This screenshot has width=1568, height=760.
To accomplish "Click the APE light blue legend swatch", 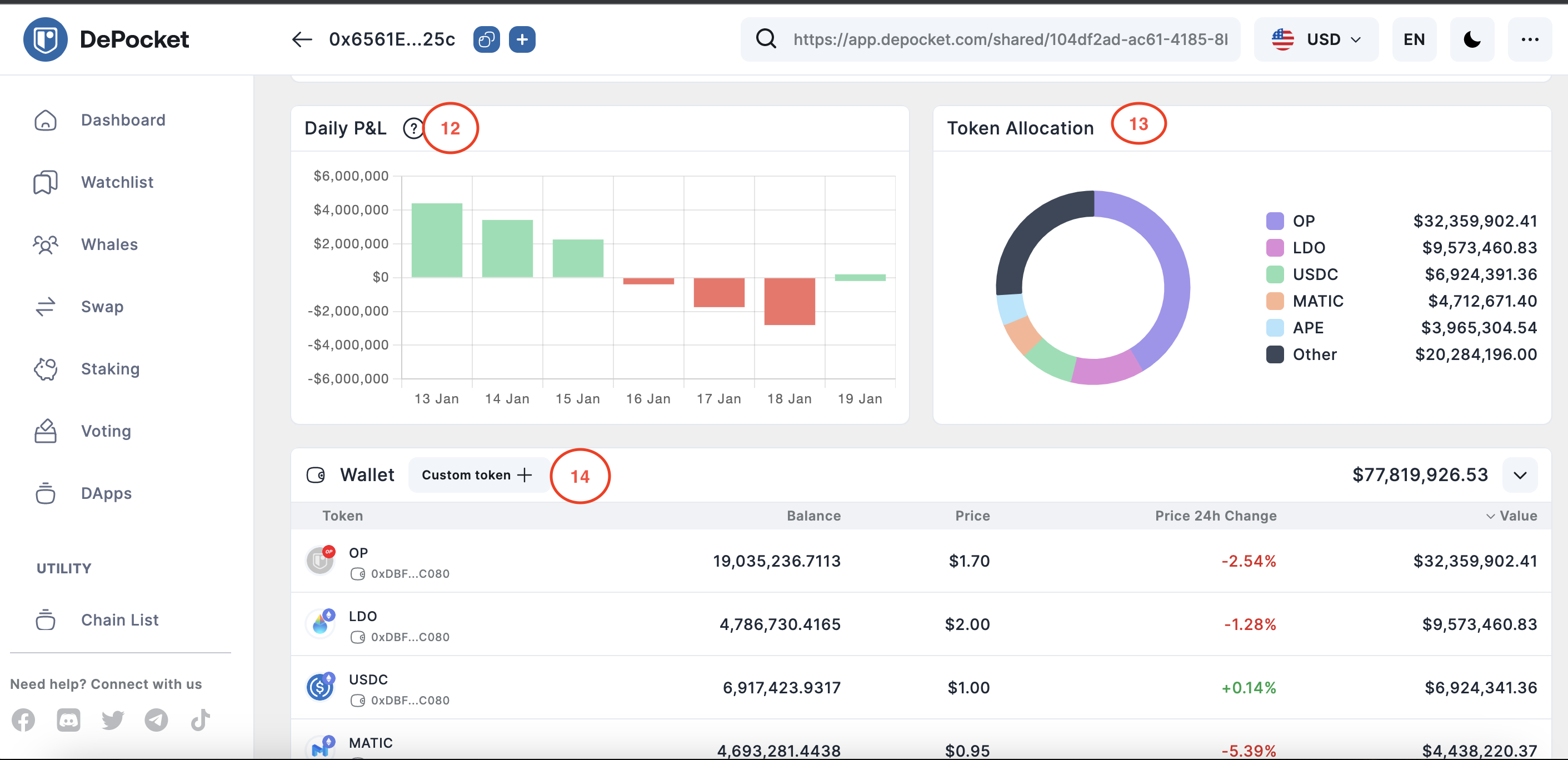I will point(1275,328).
